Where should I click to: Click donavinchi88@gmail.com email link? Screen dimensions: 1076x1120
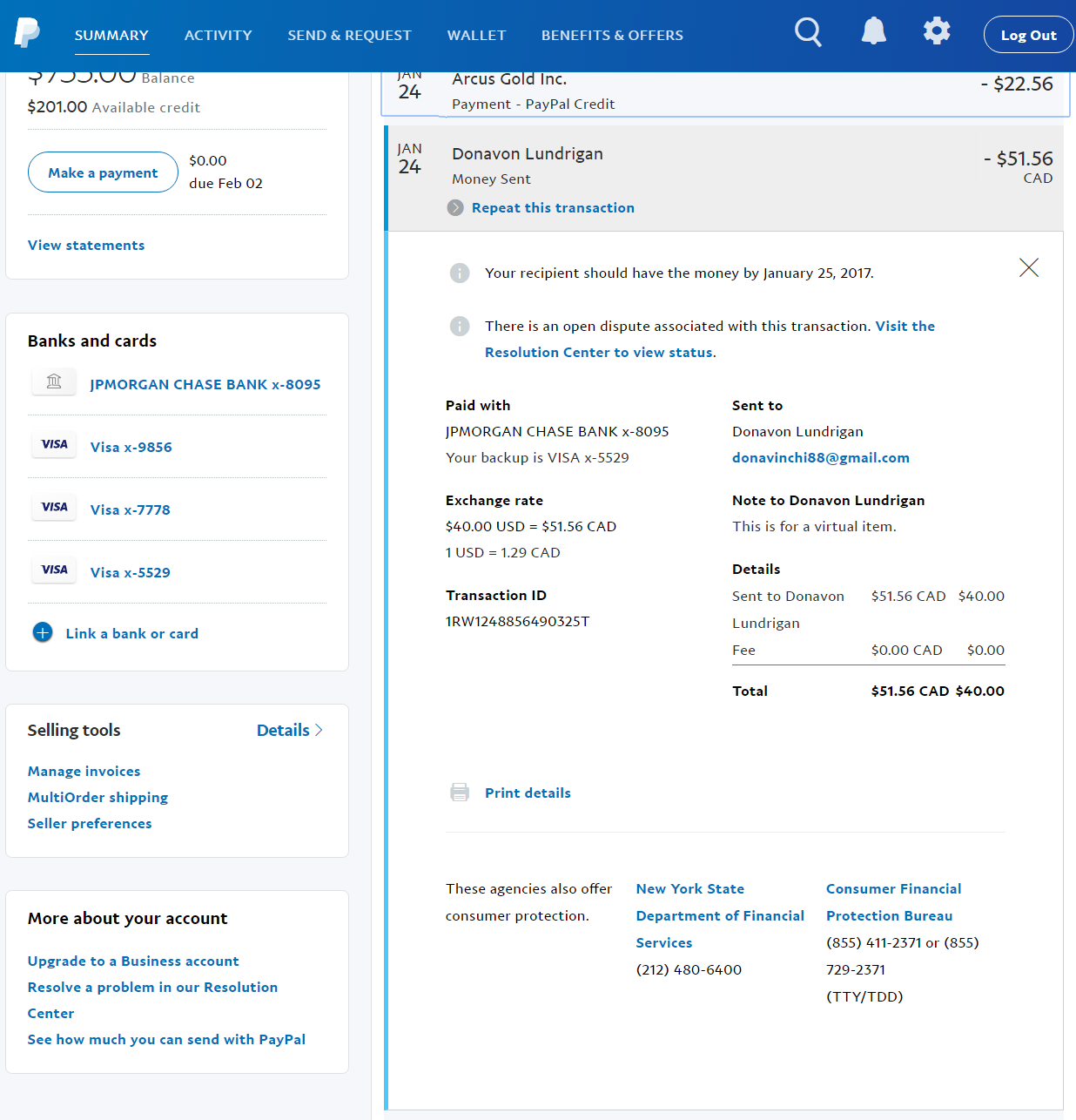point(821,457)
